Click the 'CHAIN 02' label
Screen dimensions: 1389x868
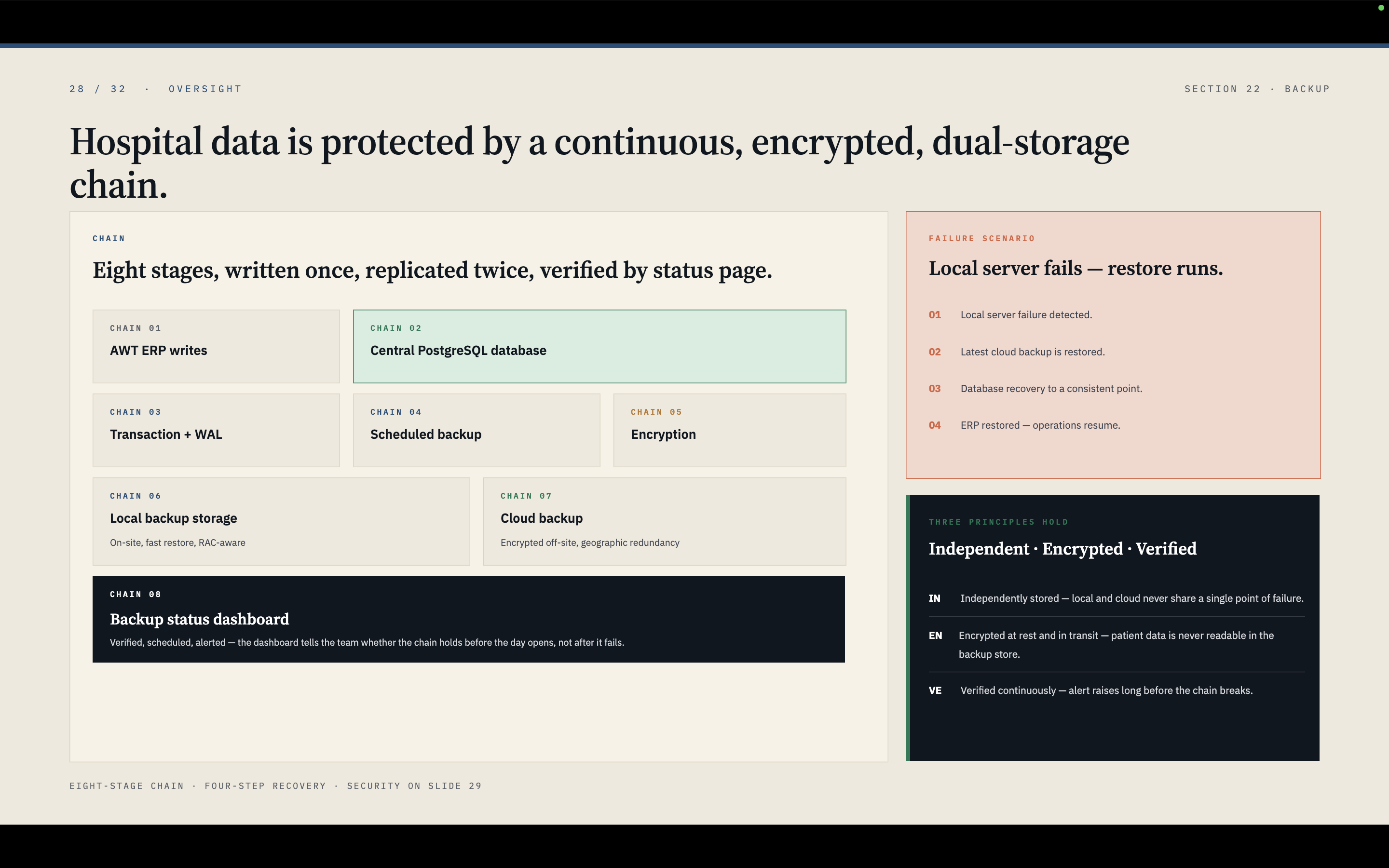[x=396, y=328]
